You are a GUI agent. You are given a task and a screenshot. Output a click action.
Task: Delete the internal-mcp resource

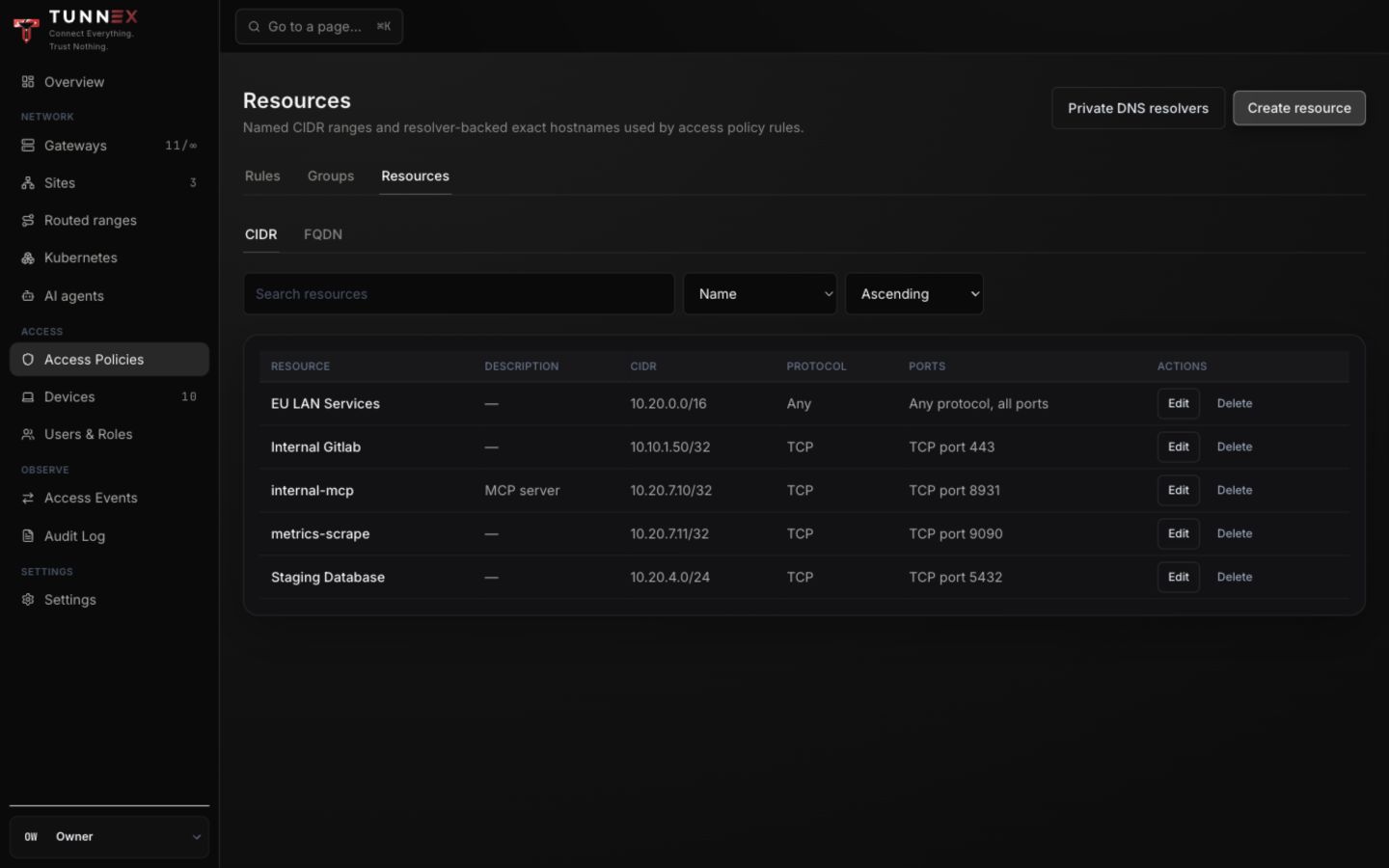click(1235, 491)
